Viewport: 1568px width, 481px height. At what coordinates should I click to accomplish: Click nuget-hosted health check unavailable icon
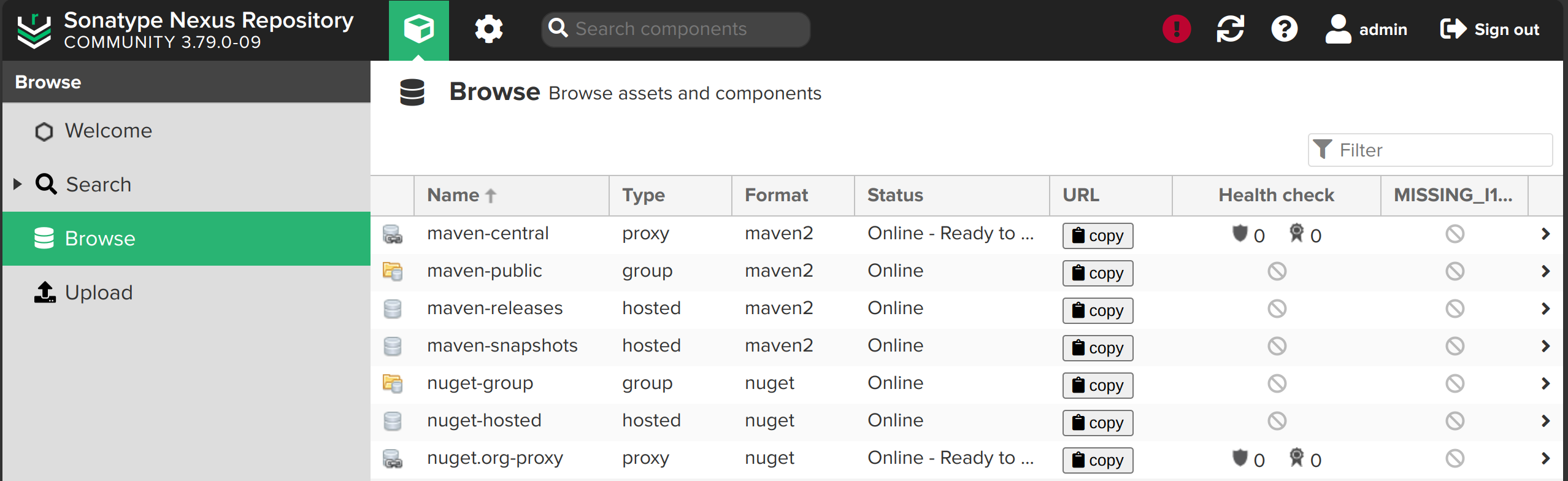click(x=1277, y=421)
